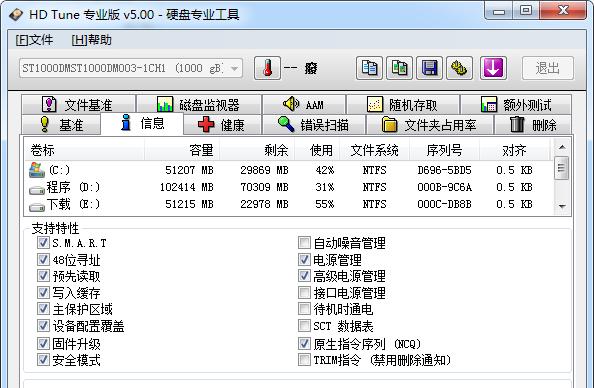594x388 pixels.
Task: Enable the 接口电源管理 checkbox
Action: 304,293
